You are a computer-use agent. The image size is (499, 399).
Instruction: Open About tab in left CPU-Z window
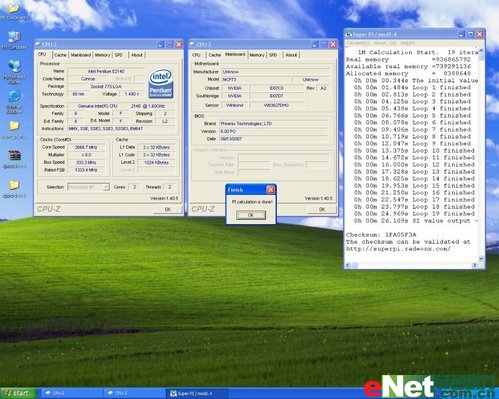click(136, 55)
